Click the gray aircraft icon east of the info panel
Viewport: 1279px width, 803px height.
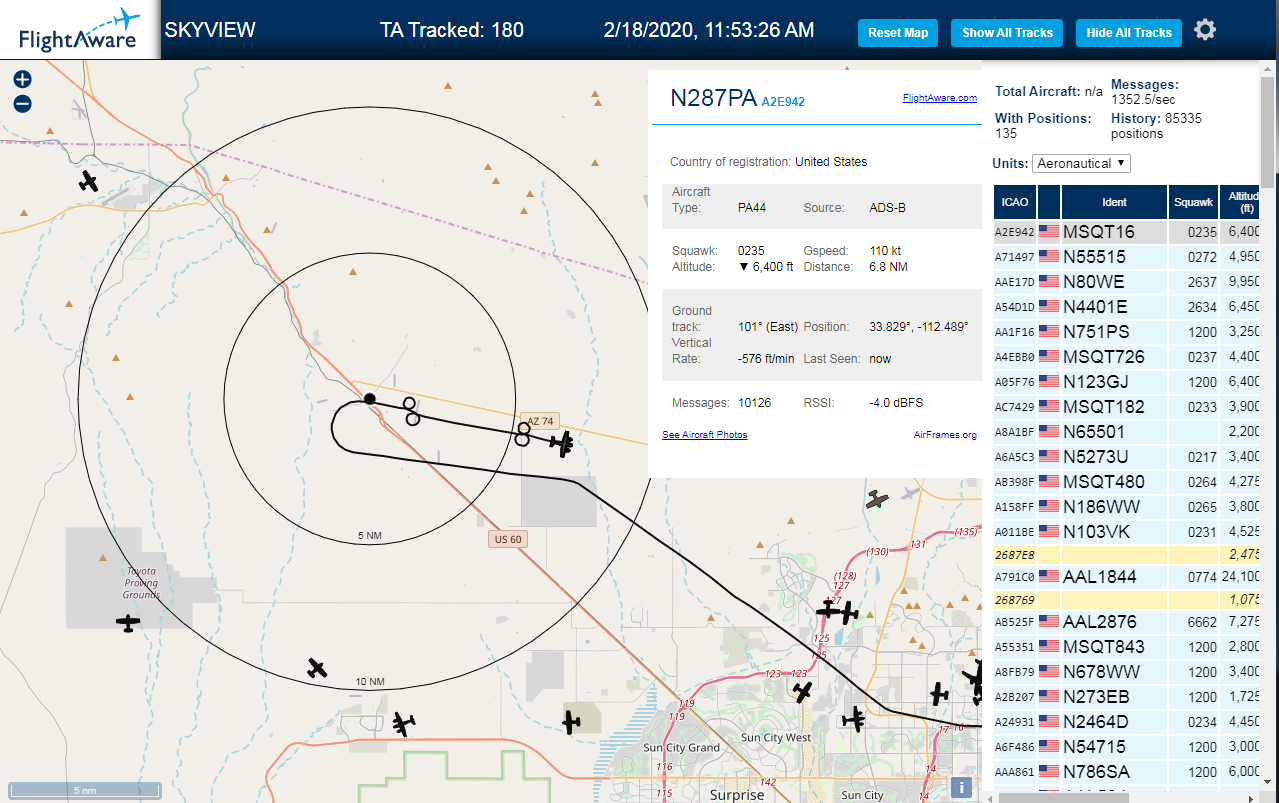click(x=877, y=499)
